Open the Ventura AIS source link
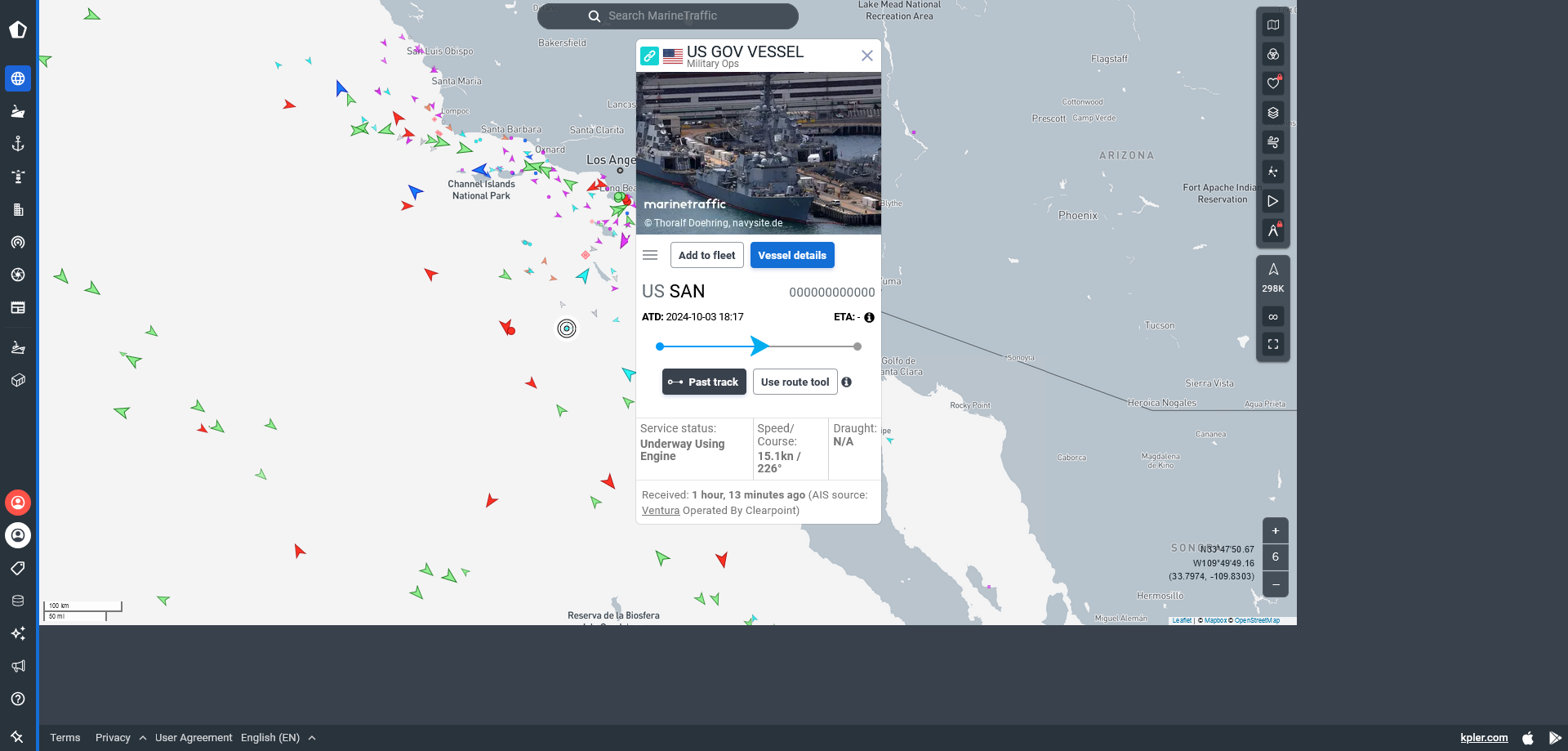Image resolution: width=1568 pixels, height=751 pixels. click(x=661, y=510)
